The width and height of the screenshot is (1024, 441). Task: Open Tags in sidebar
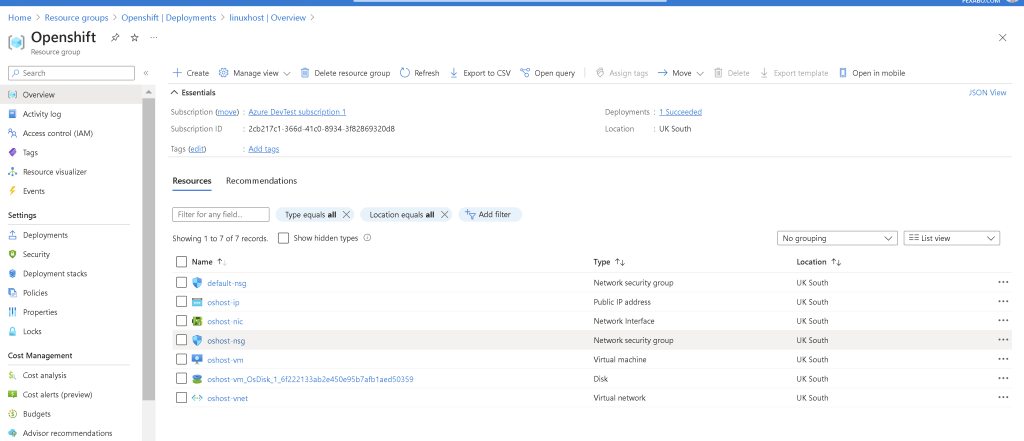(30, 153)
